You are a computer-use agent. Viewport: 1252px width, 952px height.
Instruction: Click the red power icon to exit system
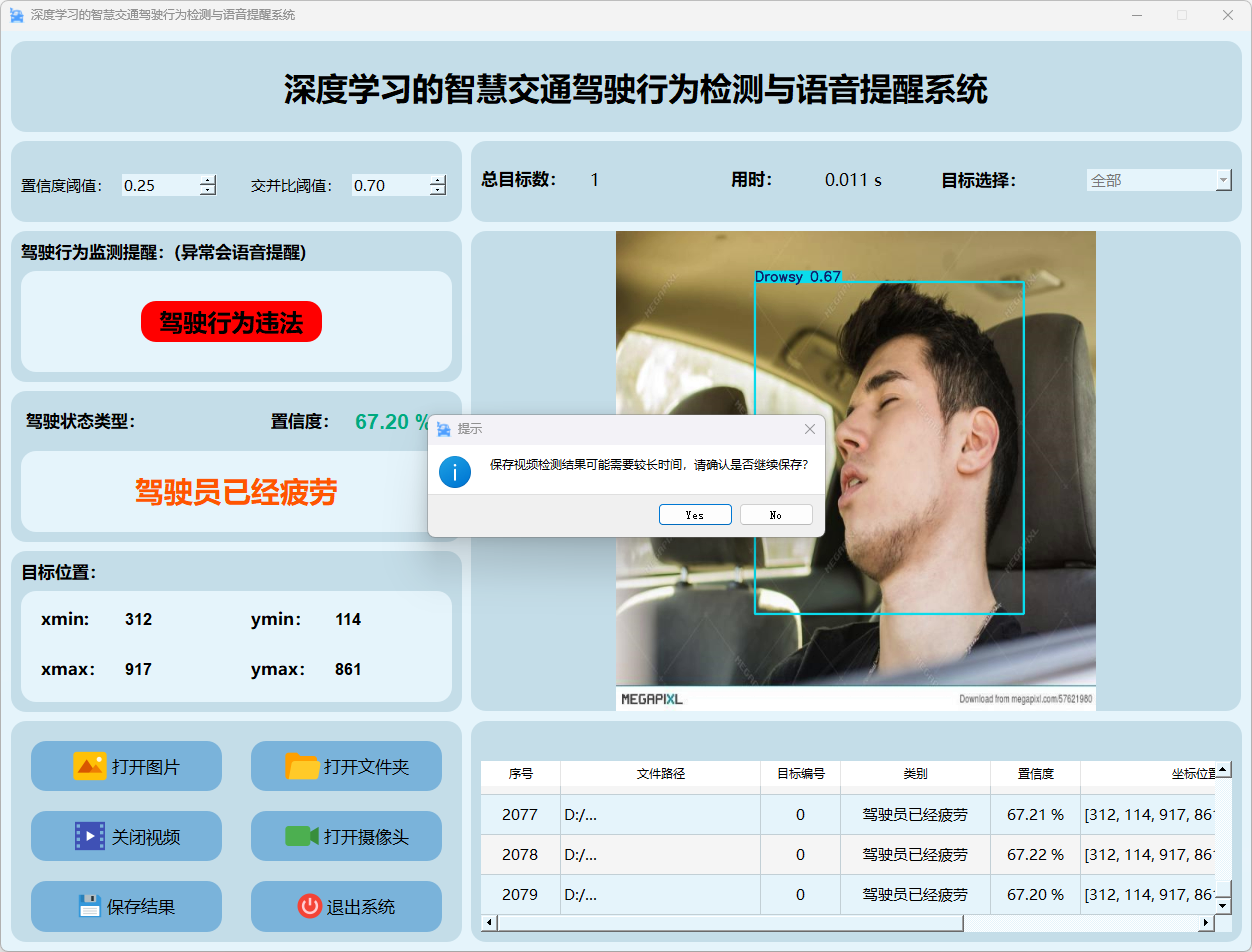309,906
